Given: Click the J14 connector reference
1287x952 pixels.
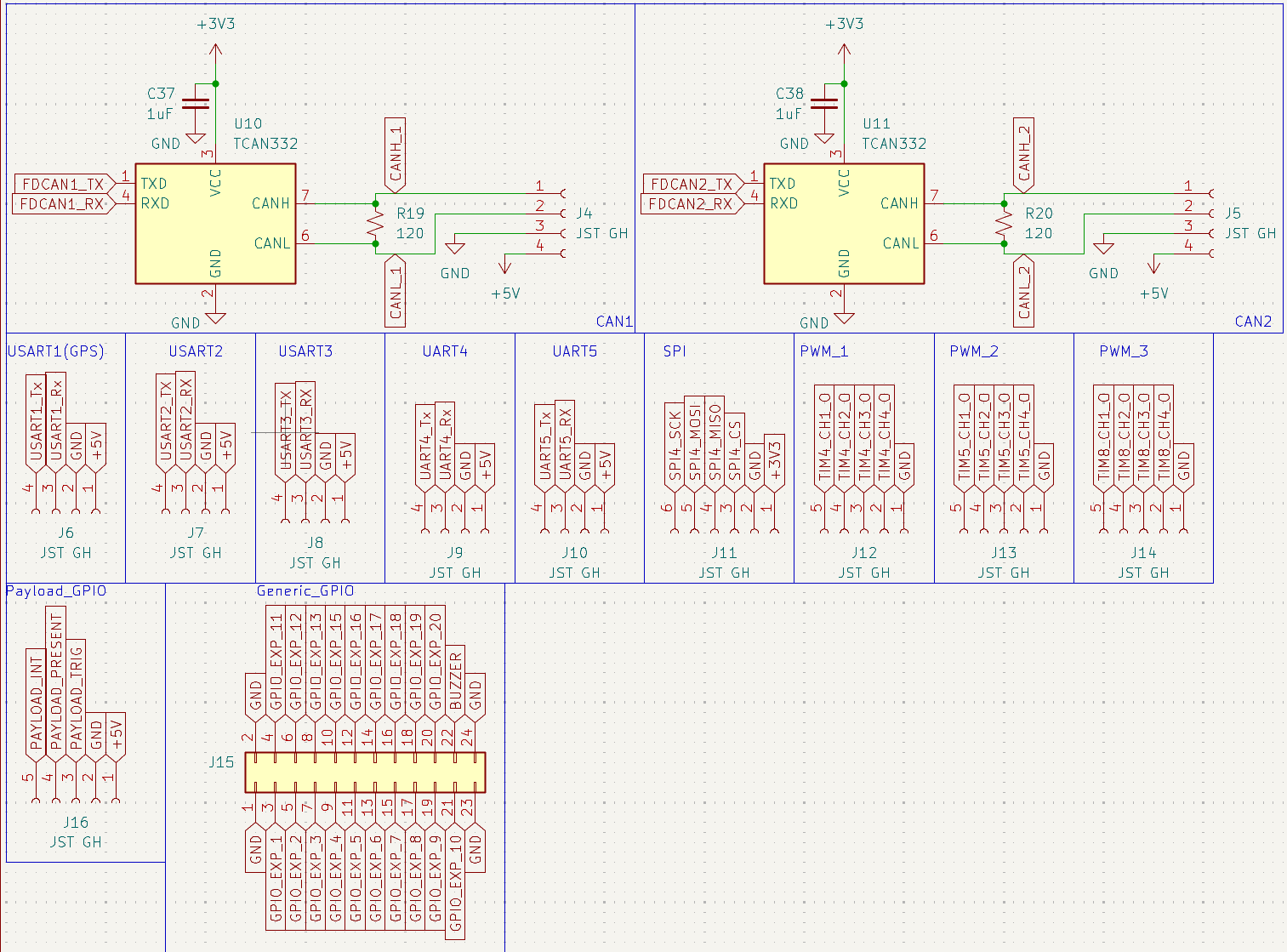Looking at the screenshot, I should click(x=1143, y=553).
